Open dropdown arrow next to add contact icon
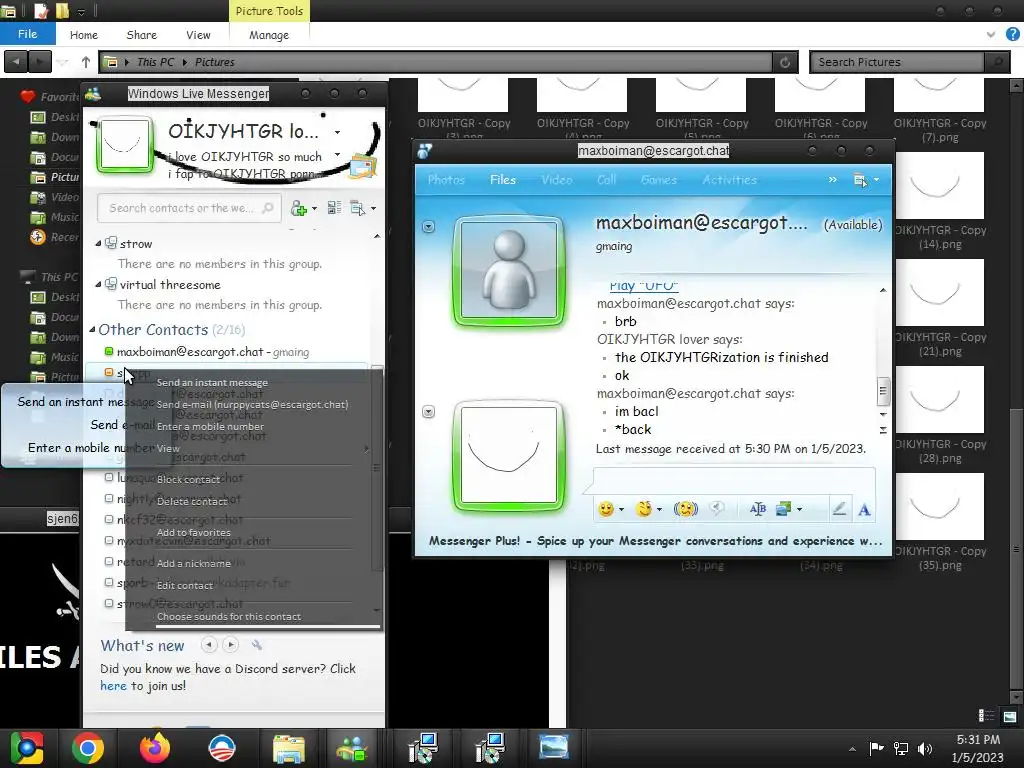The width and height of the screenshot is (1024, 768). (314, 209)
